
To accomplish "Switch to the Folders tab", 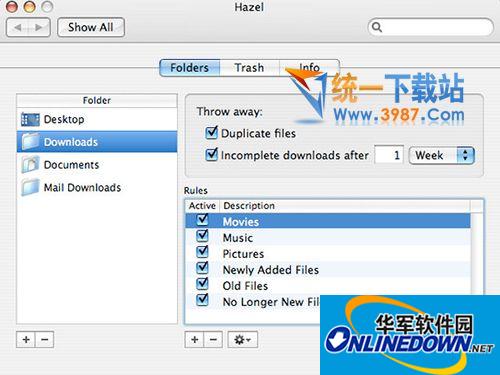I will click(190, 68).
